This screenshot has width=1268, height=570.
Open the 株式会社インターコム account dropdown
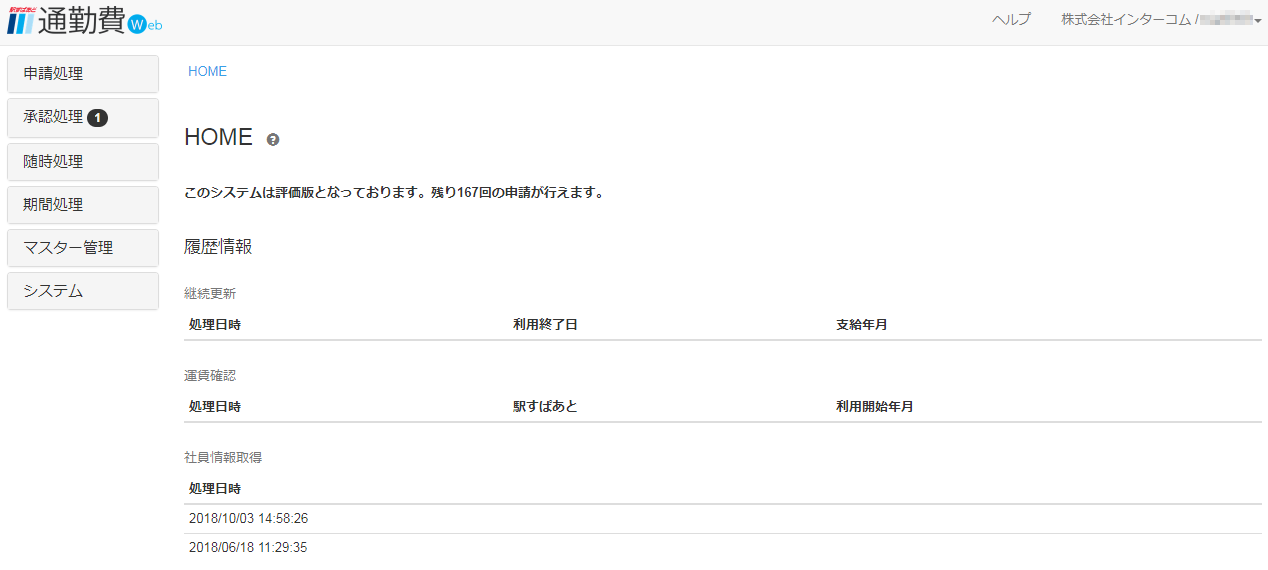point(1160,20)
